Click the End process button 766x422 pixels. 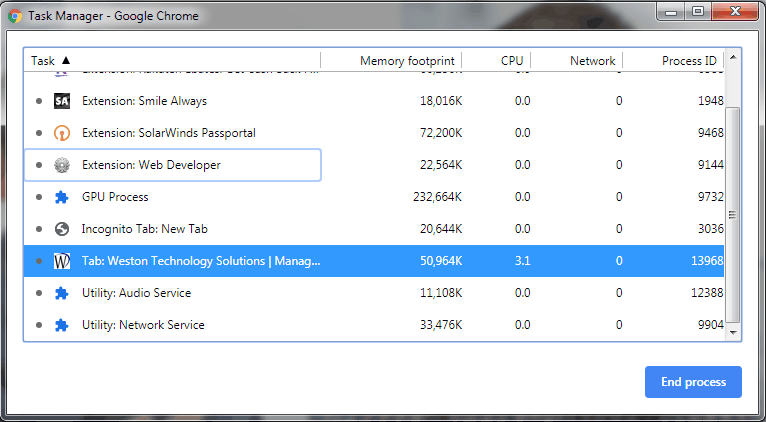[x=693, y=382]
